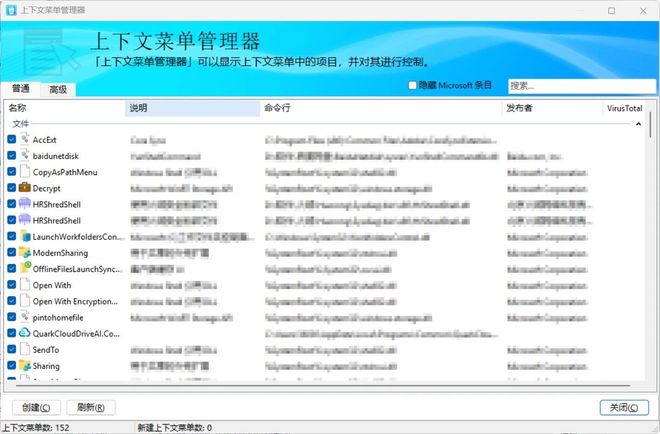Select the Open With Encryption... row name

coord(75,301)
